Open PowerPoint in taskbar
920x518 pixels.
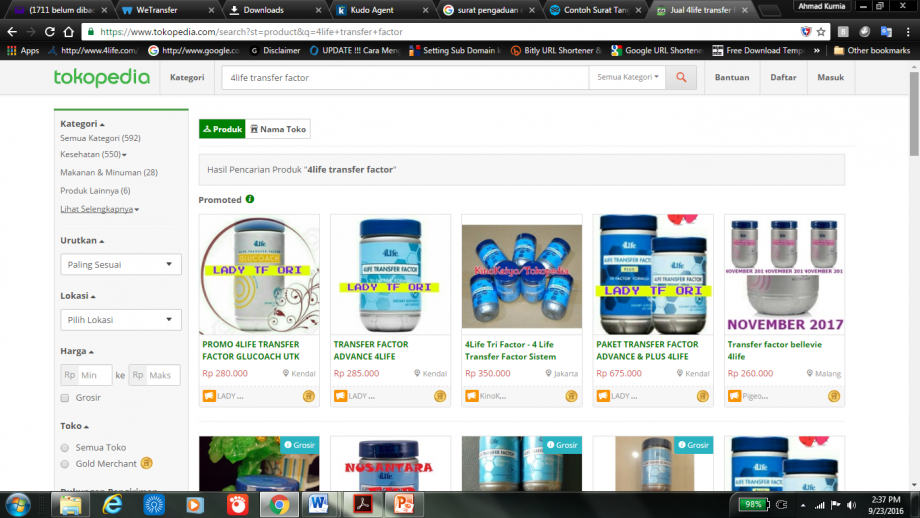tap(404, 505)
